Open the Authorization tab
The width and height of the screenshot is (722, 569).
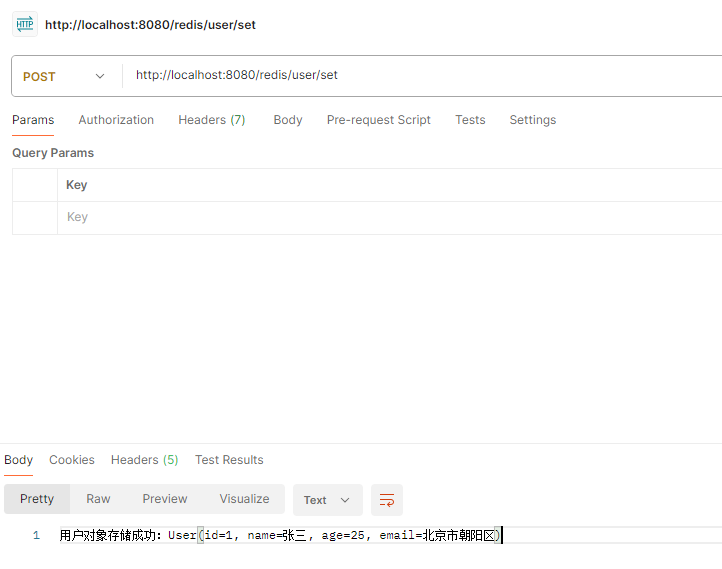click(116, 120)
